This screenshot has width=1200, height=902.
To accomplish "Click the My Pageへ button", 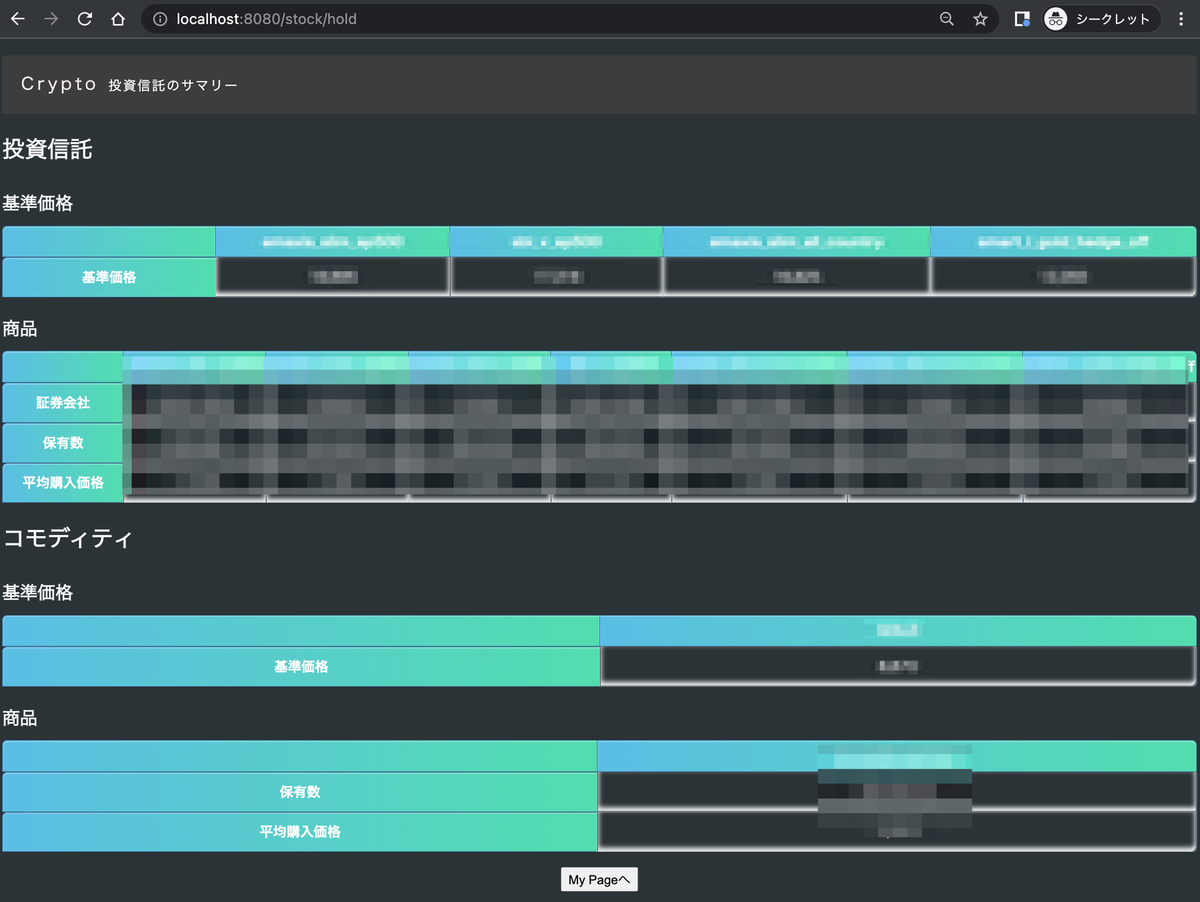I will 599,880.
